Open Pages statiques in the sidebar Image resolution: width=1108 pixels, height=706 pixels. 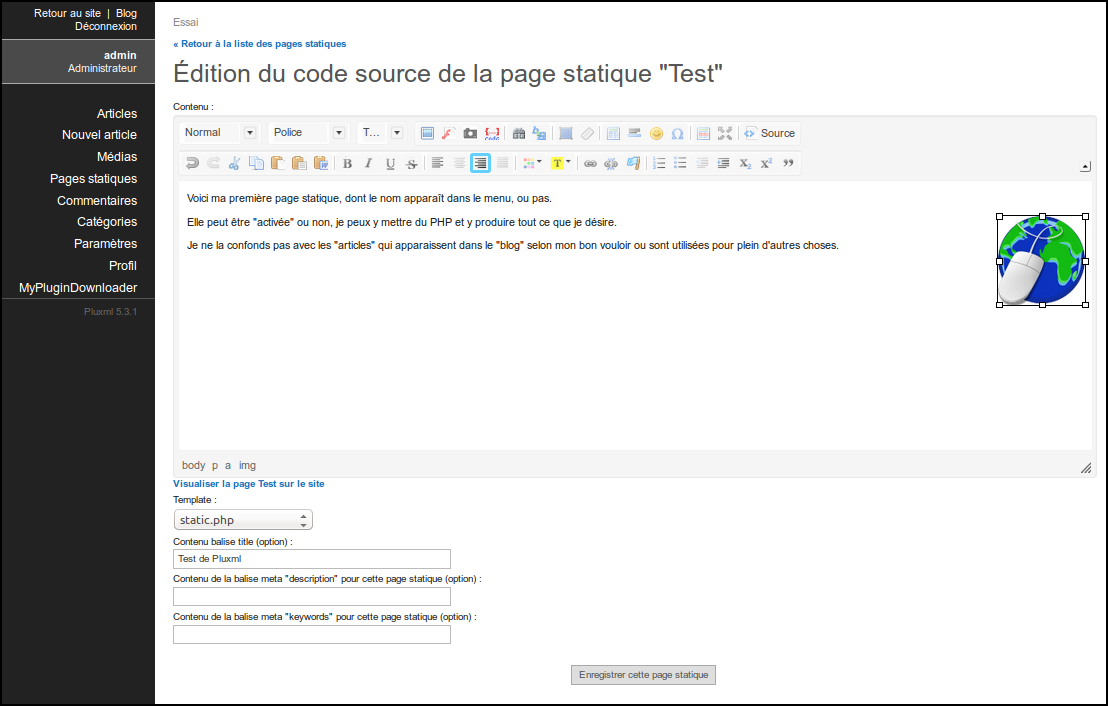[93, 179]
